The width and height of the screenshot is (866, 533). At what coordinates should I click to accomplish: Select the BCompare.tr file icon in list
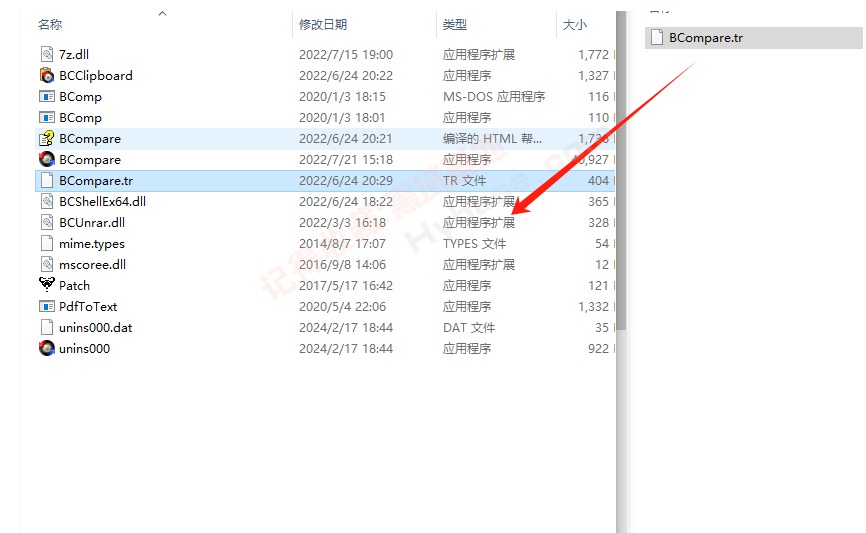tap(47, 180)
